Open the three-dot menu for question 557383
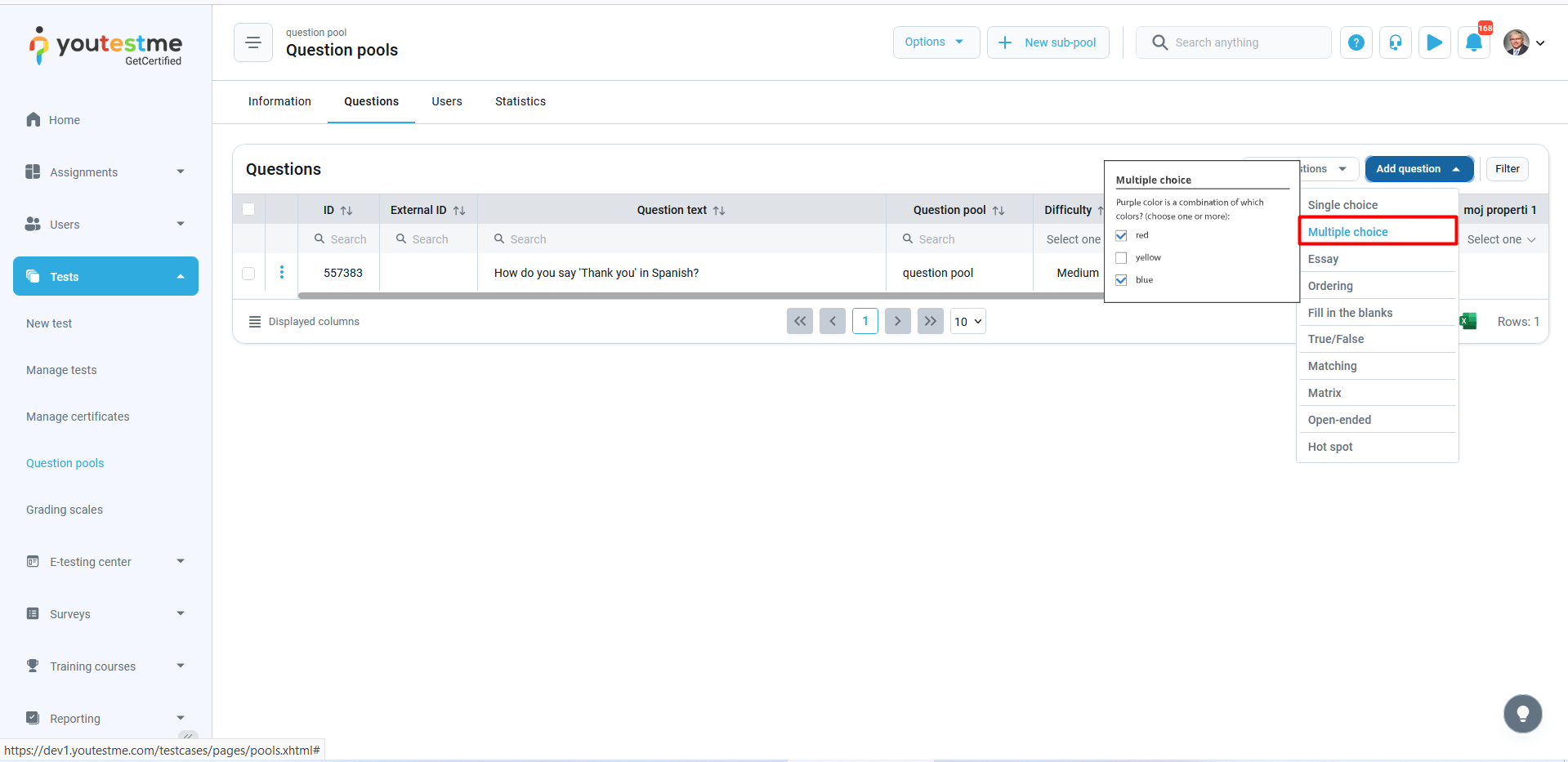Screen dimensions: 1568x762 (x=282, y=272)
